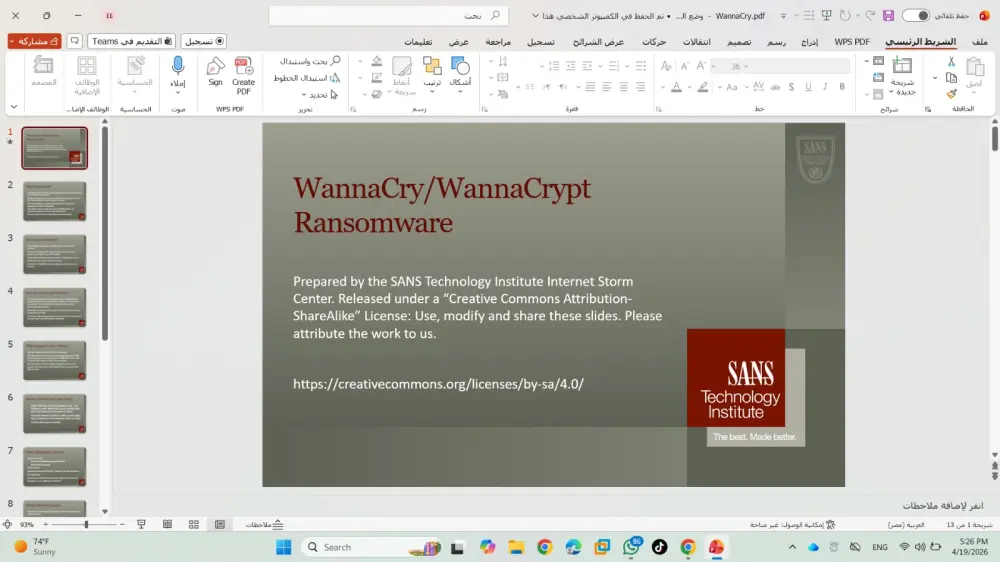Click the accessibility status in status bar
This screenshot has height=562, width=1000.
click(793, 524)
